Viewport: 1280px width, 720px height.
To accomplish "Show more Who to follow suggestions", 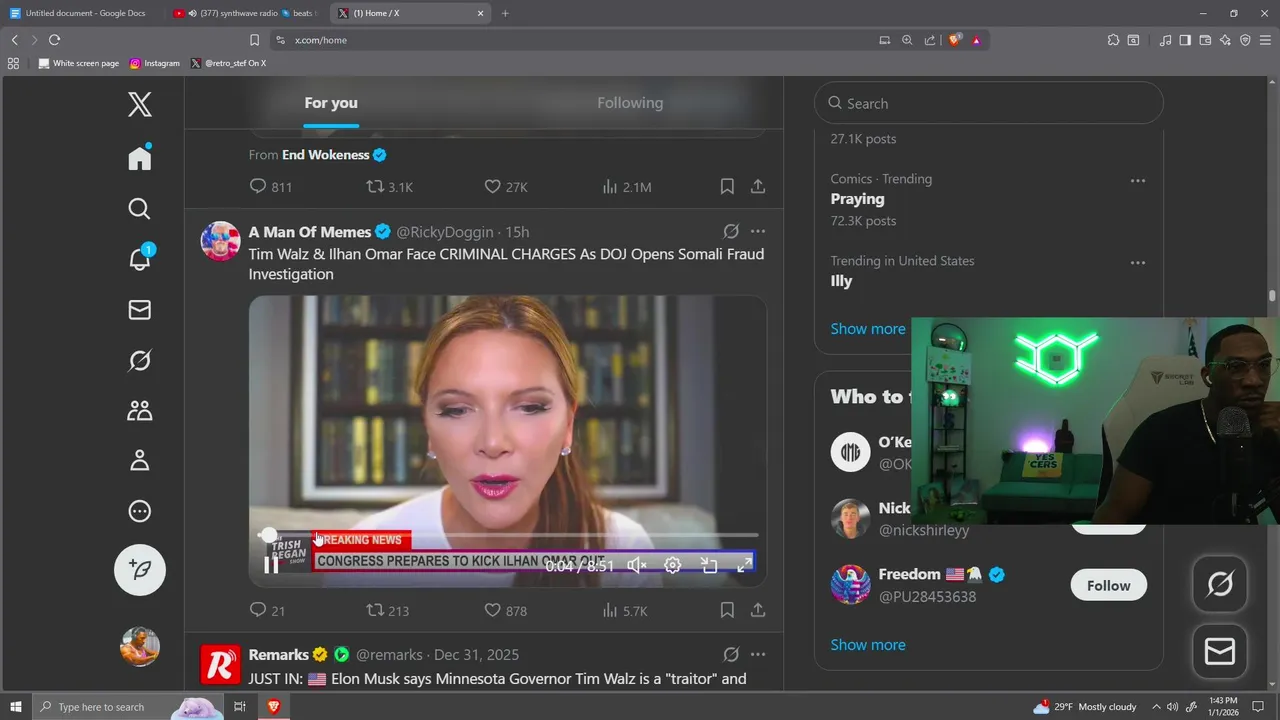I will click(868, 645).
